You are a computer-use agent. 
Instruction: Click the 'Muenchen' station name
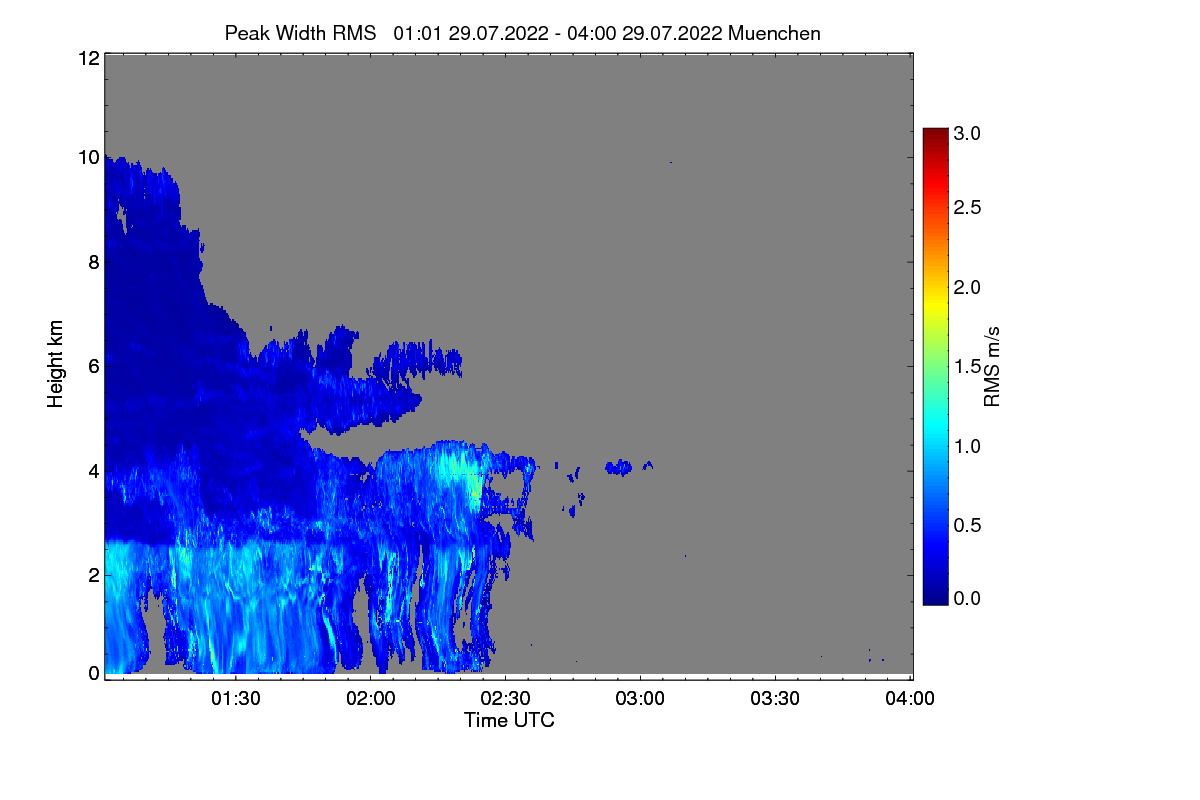775,33
